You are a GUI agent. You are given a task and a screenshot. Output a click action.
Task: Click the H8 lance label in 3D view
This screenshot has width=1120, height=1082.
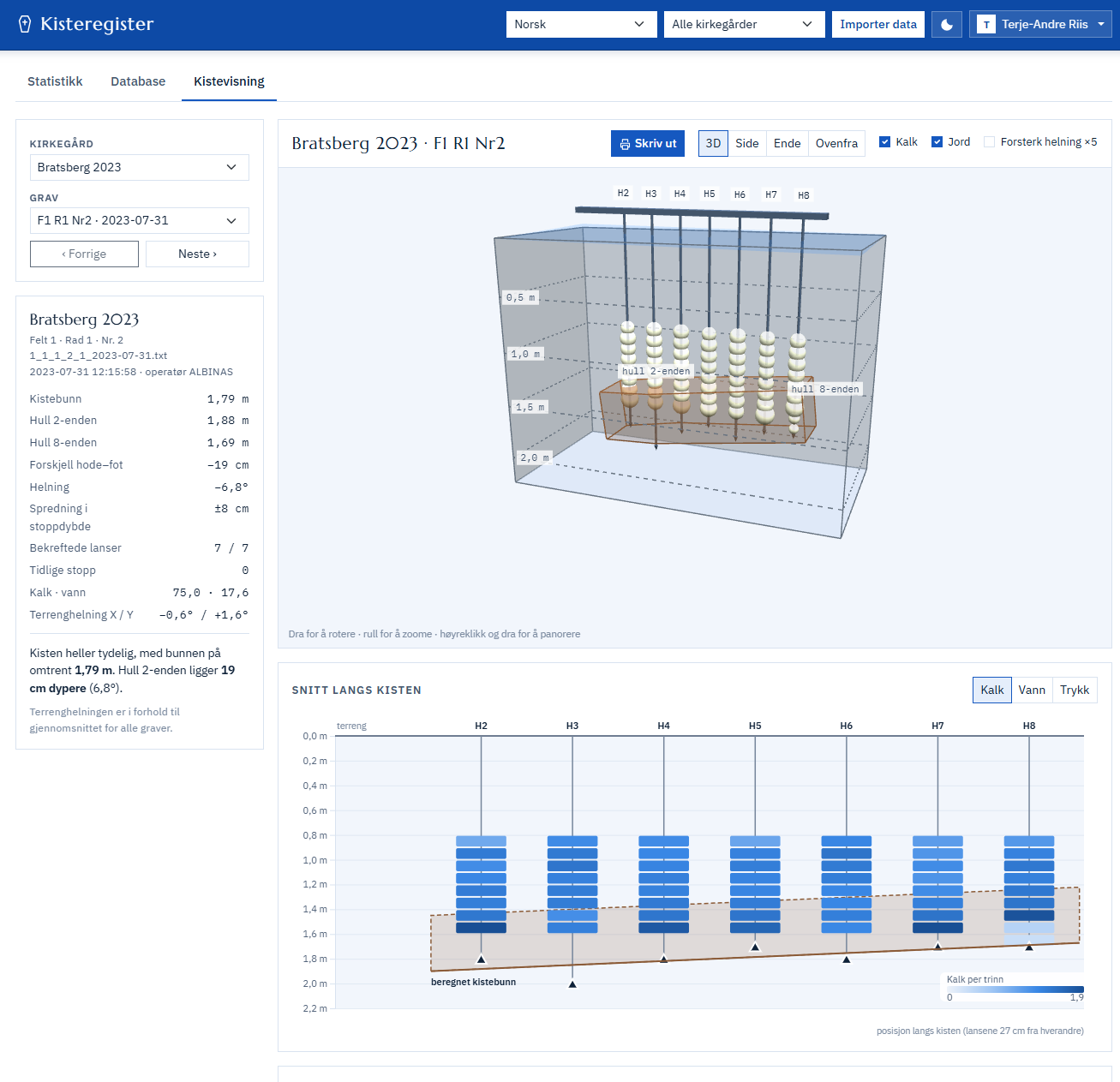804,195
